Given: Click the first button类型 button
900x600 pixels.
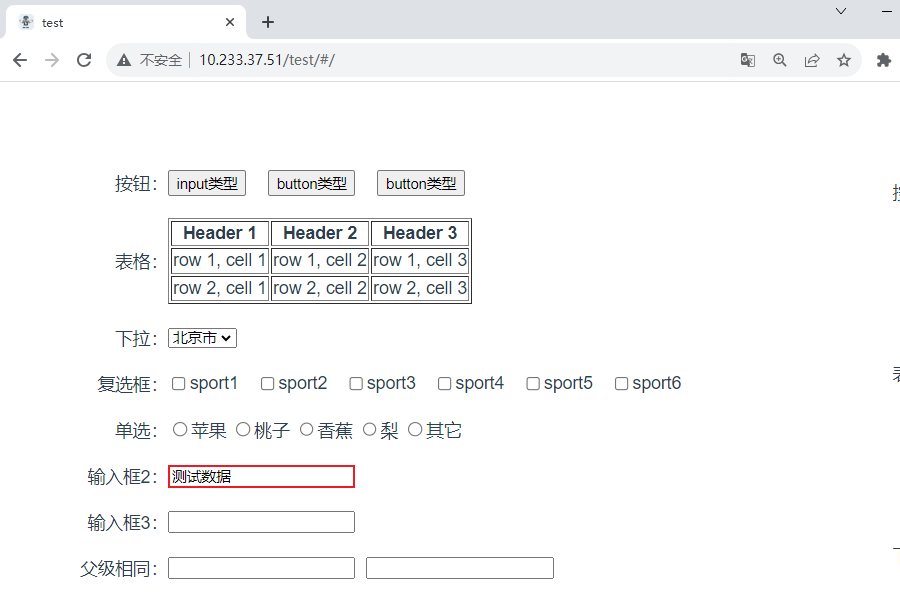Looking at the screenshot, I should point(312,183).
